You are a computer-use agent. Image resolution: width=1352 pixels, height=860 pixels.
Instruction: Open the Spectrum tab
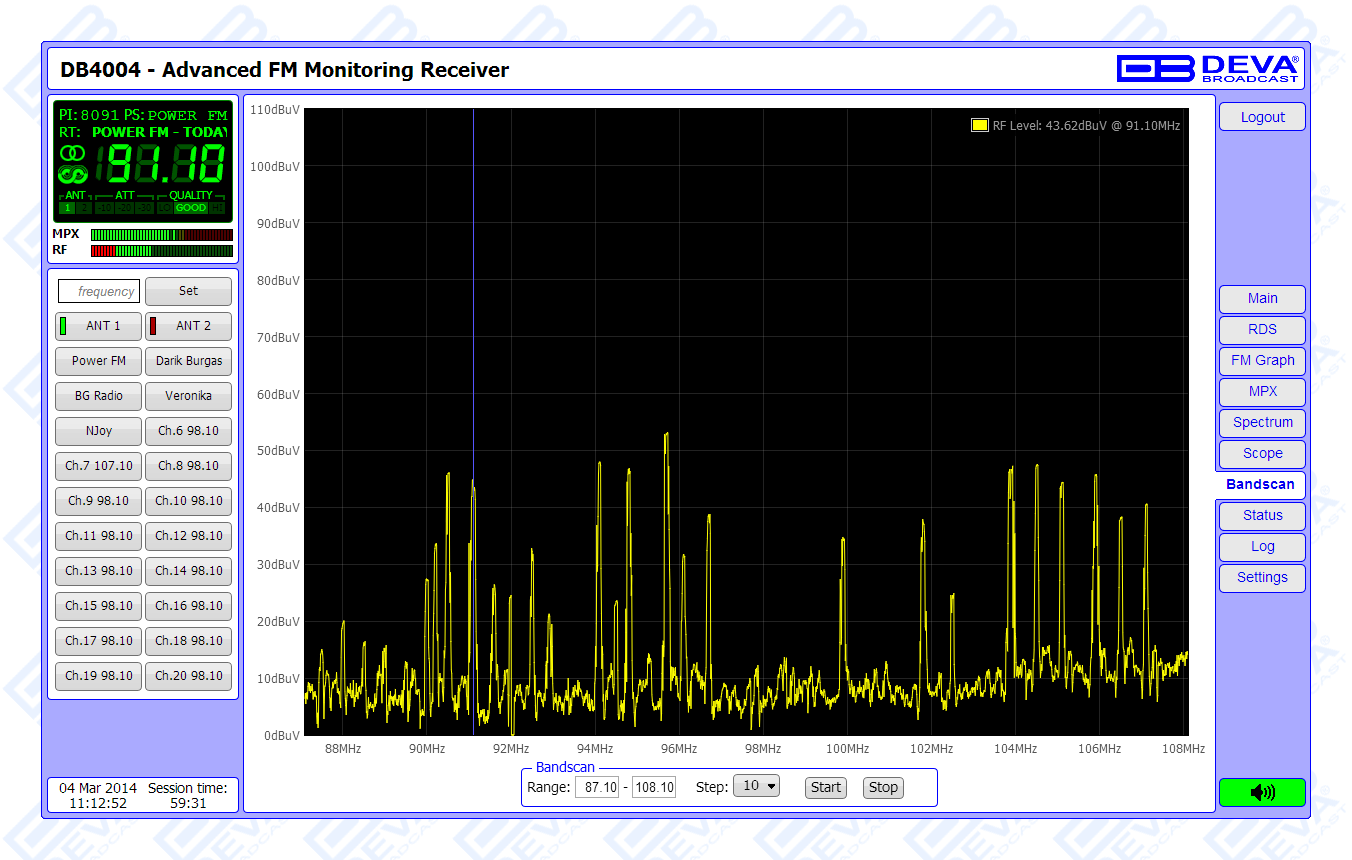pos(1262,422)
